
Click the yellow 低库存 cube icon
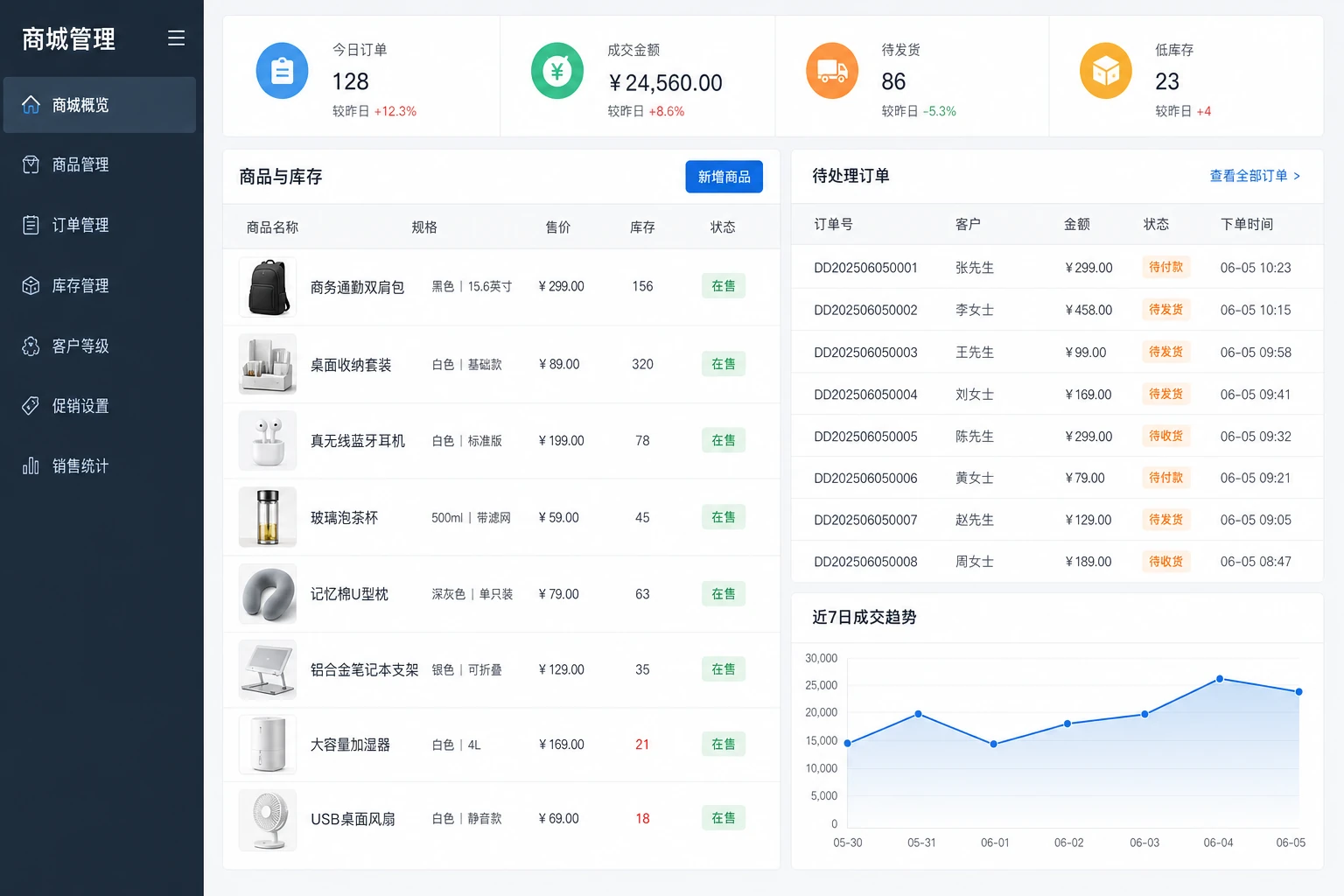[x=1105, y=71]
